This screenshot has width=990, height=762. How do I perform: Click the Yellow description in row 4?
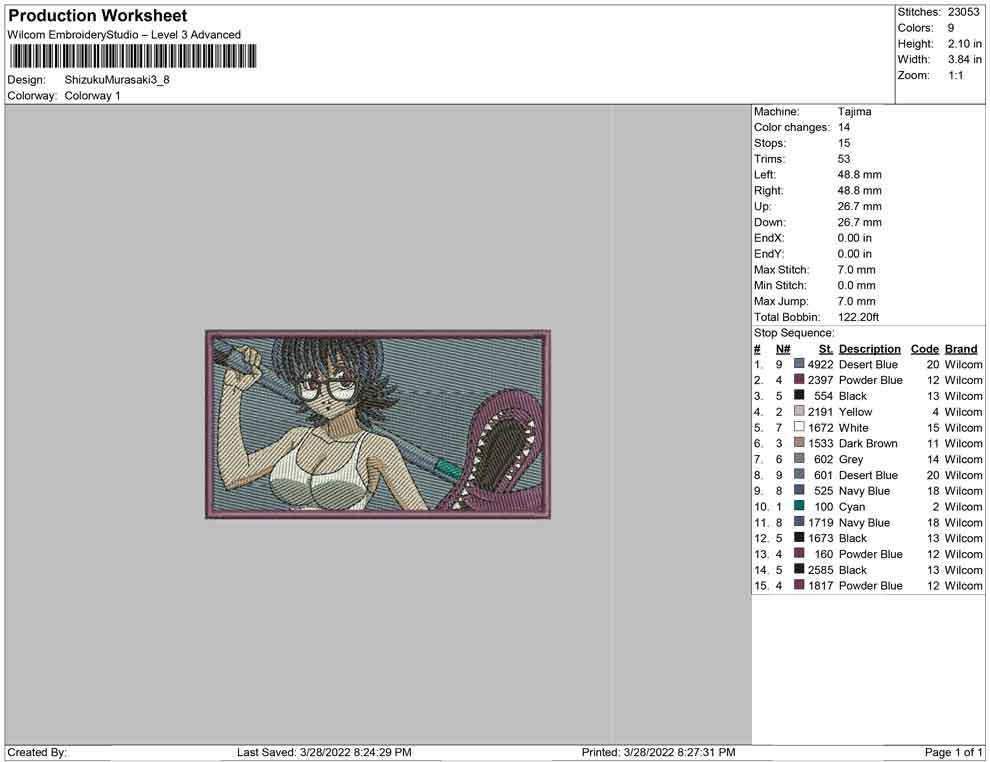[856, 412]
